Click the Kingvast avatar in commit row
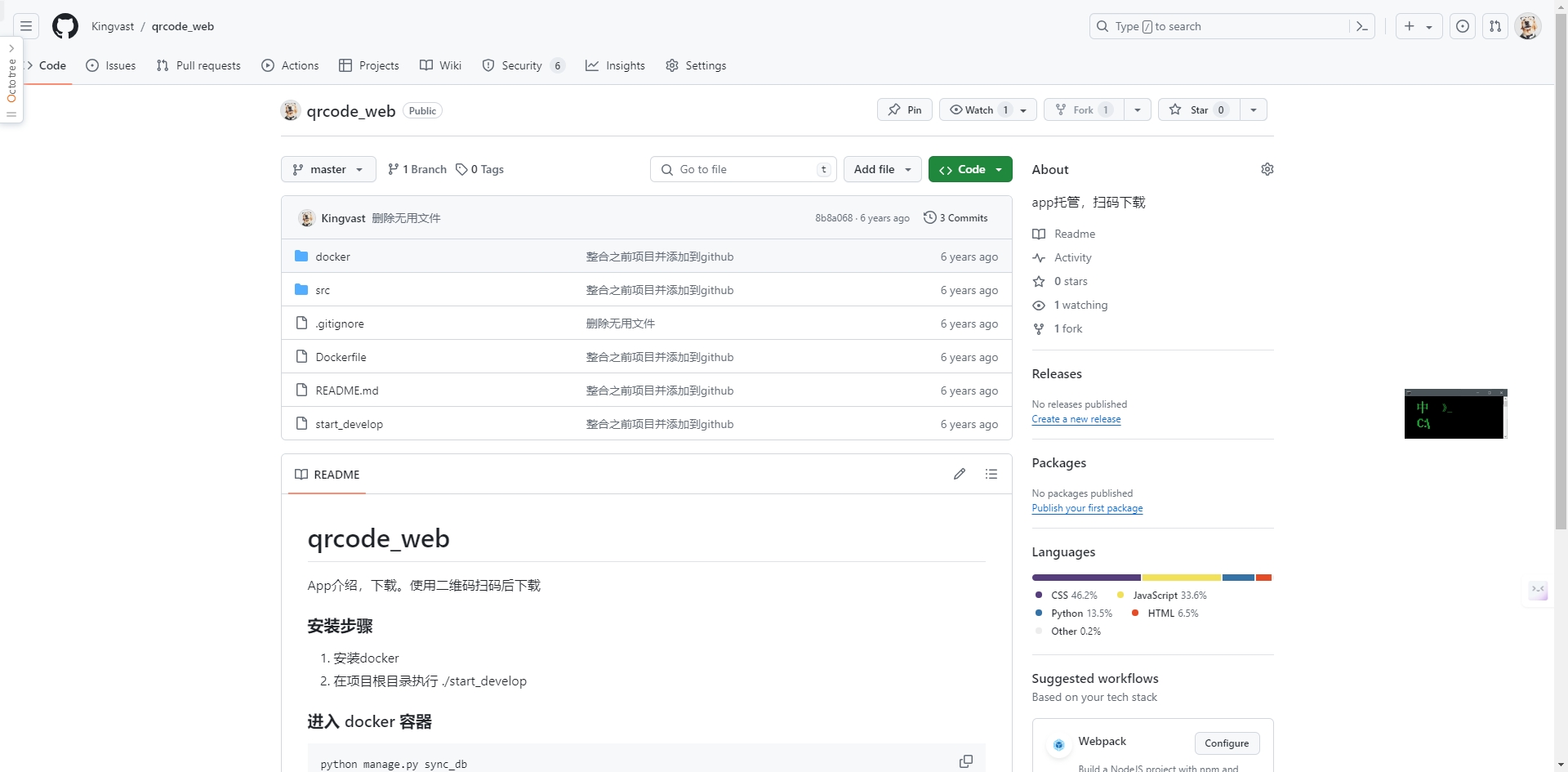 coord(307,218)
